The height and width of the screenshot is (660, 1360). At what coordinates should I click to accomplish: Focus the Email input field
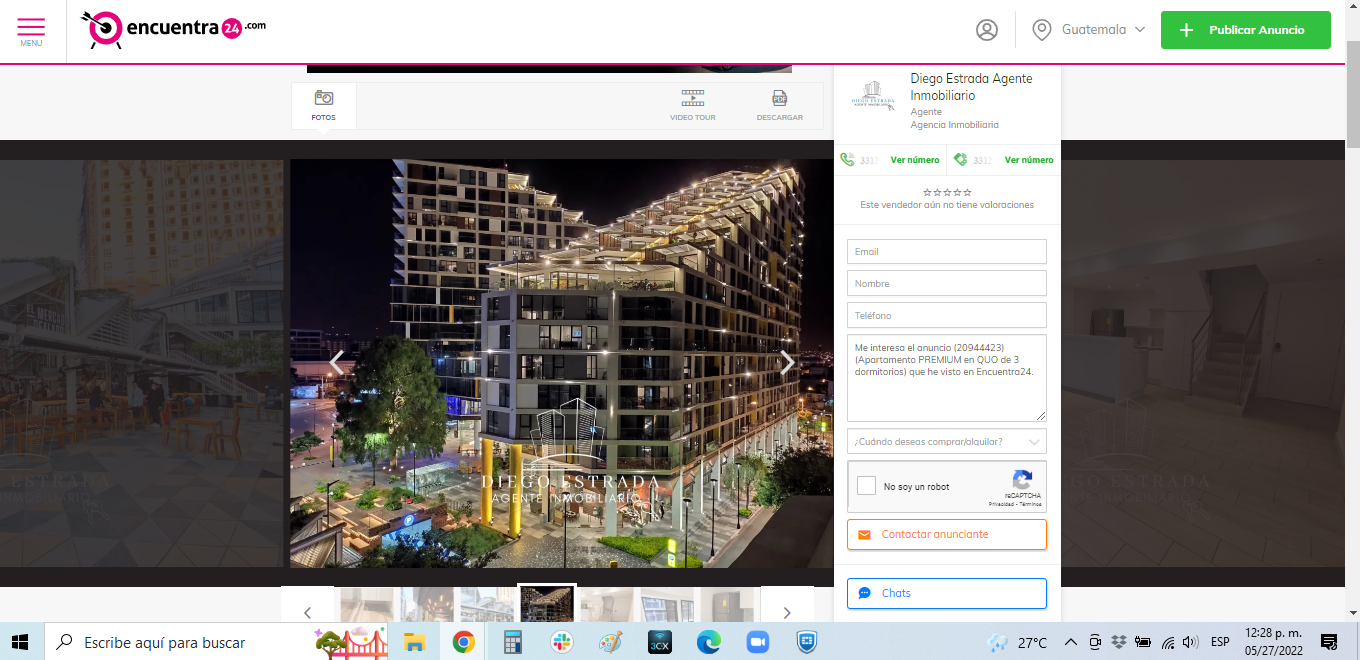point(947,252)
